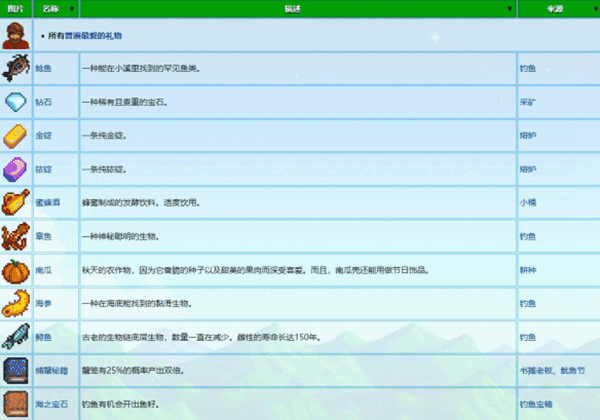Click the pumpkin (南瓜) image
Screen dimensions: 600x420
[x=16, y=270]
